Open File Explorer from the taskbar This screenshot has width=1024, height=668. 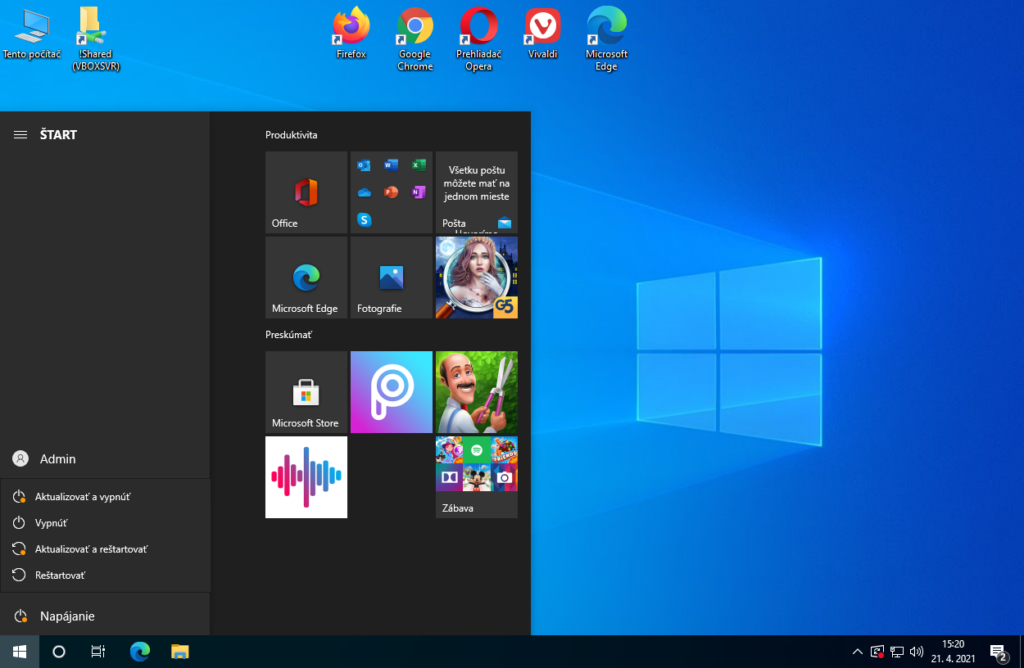tap(180, 652)
